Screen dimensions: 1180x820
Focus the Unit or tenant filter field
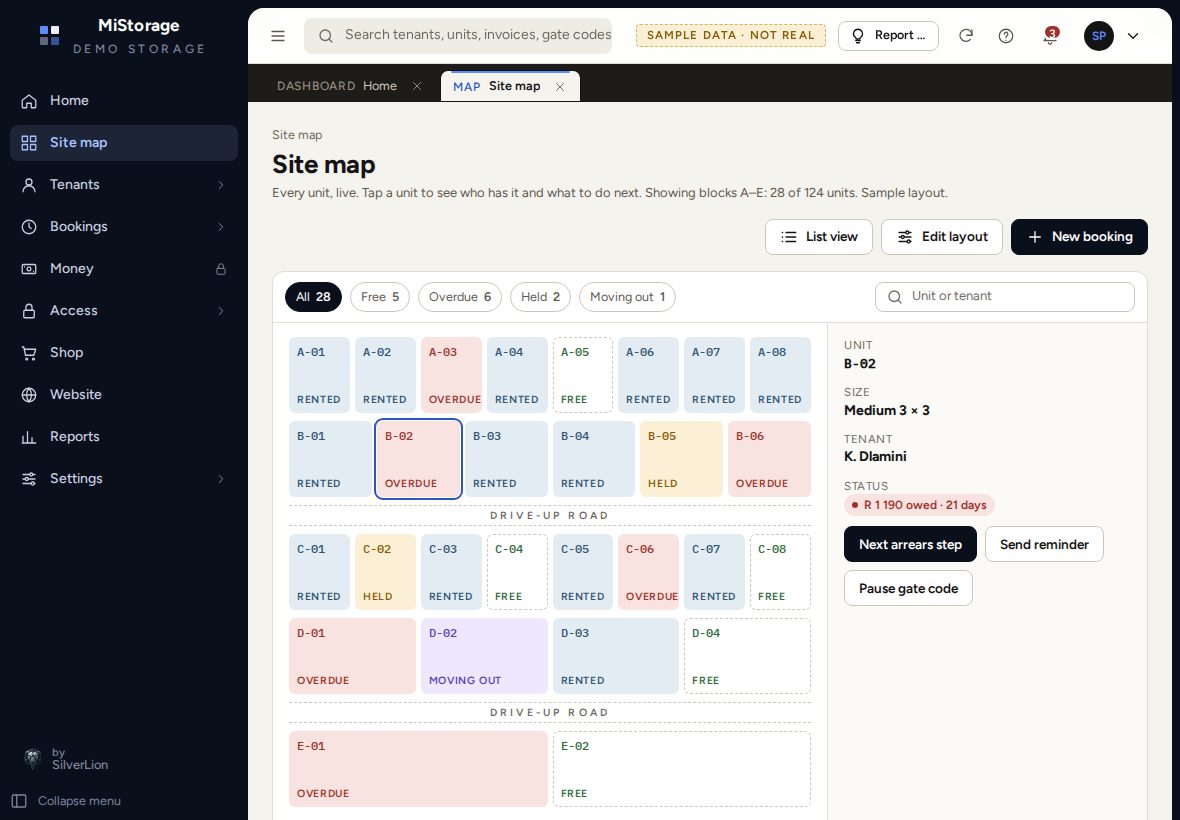(x=1005, y=296)
